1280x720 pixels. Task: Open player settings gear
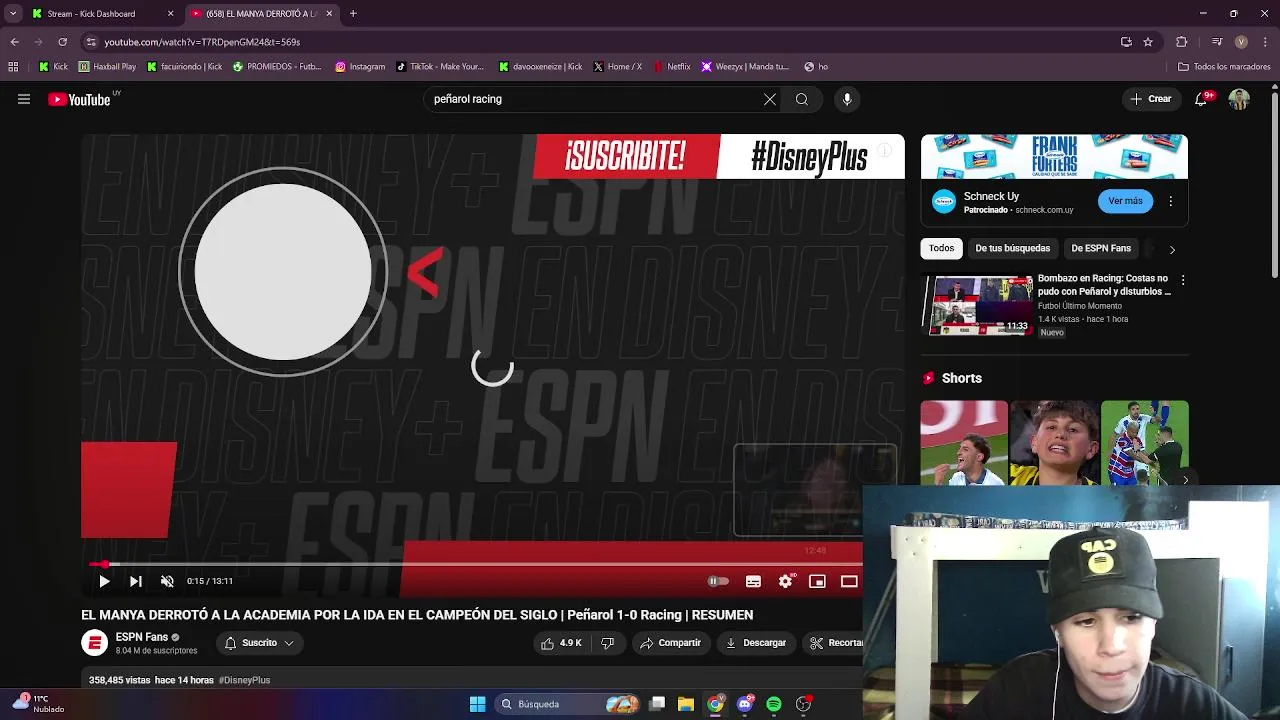(786, 581)
